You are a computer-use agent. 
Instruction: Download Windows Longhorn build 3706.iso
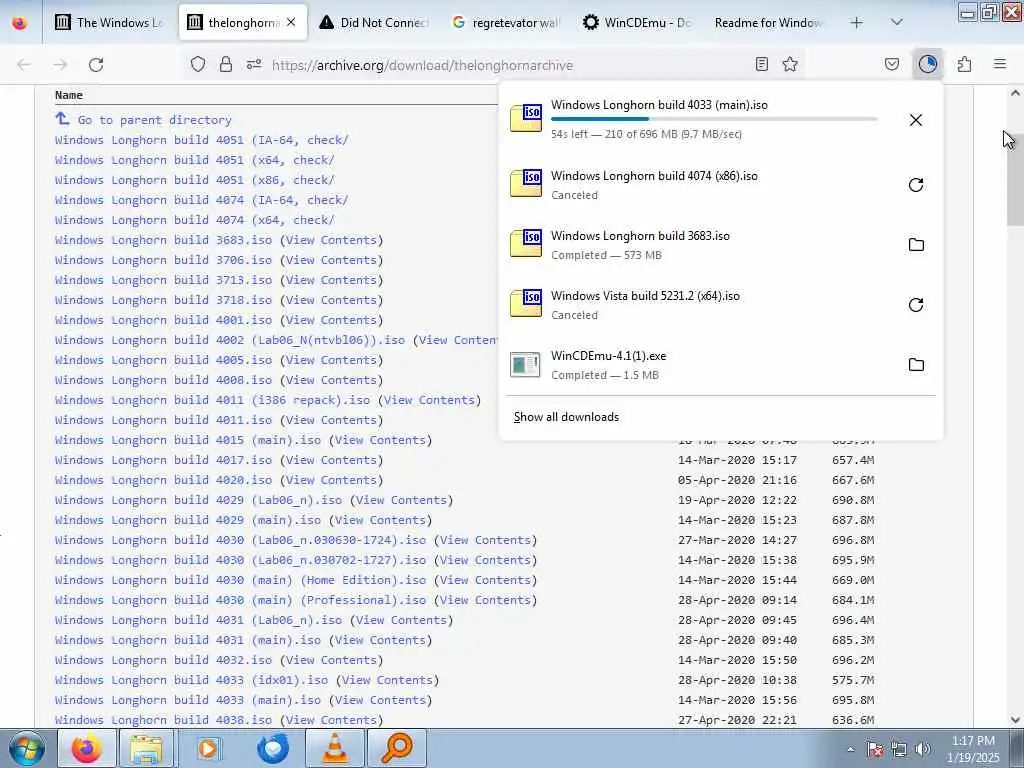(x=163, y=260)
